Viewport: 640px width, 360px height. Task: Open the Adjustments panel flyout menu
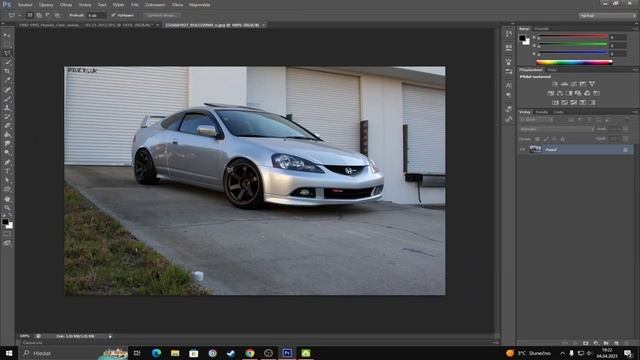tap(635, 70)
